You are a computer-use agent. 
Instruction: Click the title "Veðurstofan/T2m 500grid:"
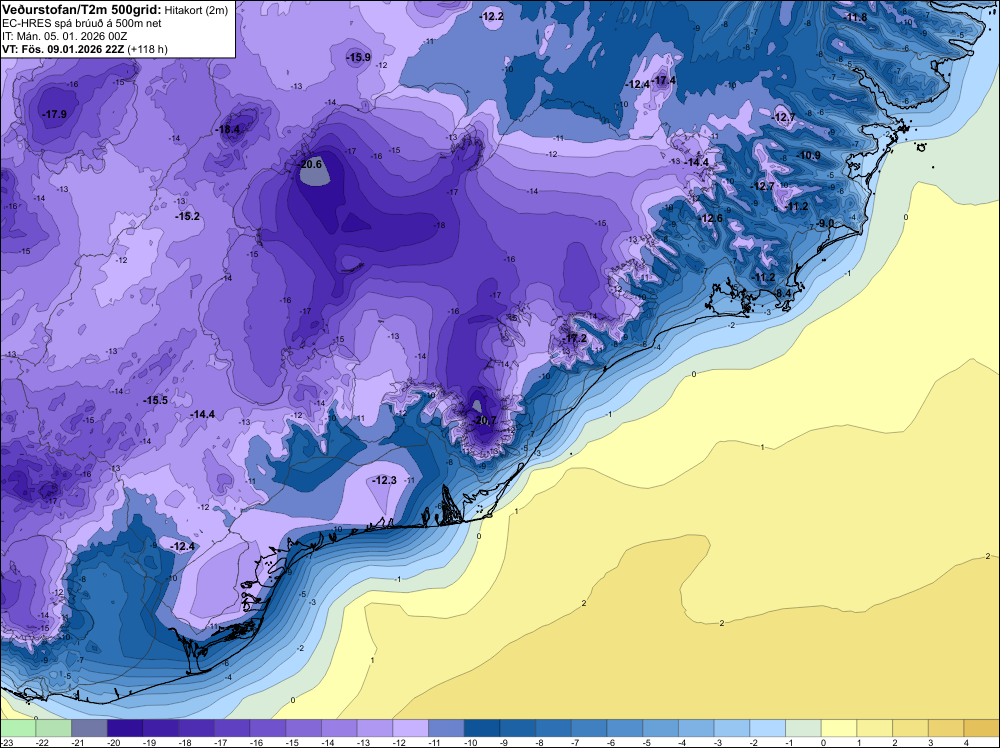82,9
